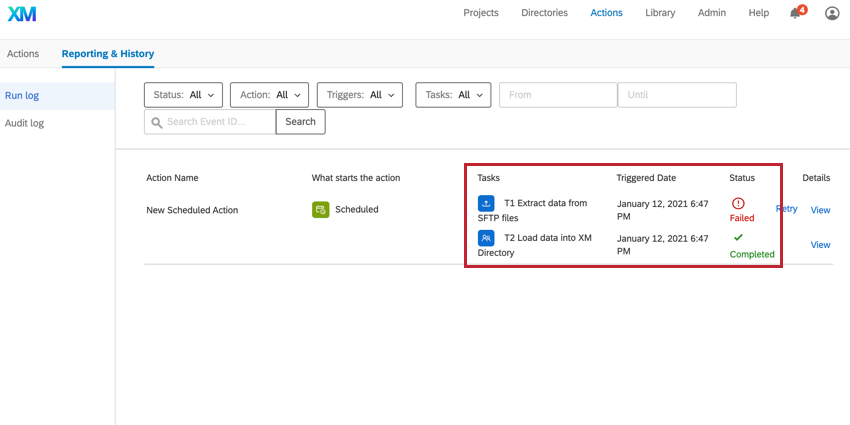Open Run log in sidebar
Screen dimensions: 850x425
tap(57, 96)
